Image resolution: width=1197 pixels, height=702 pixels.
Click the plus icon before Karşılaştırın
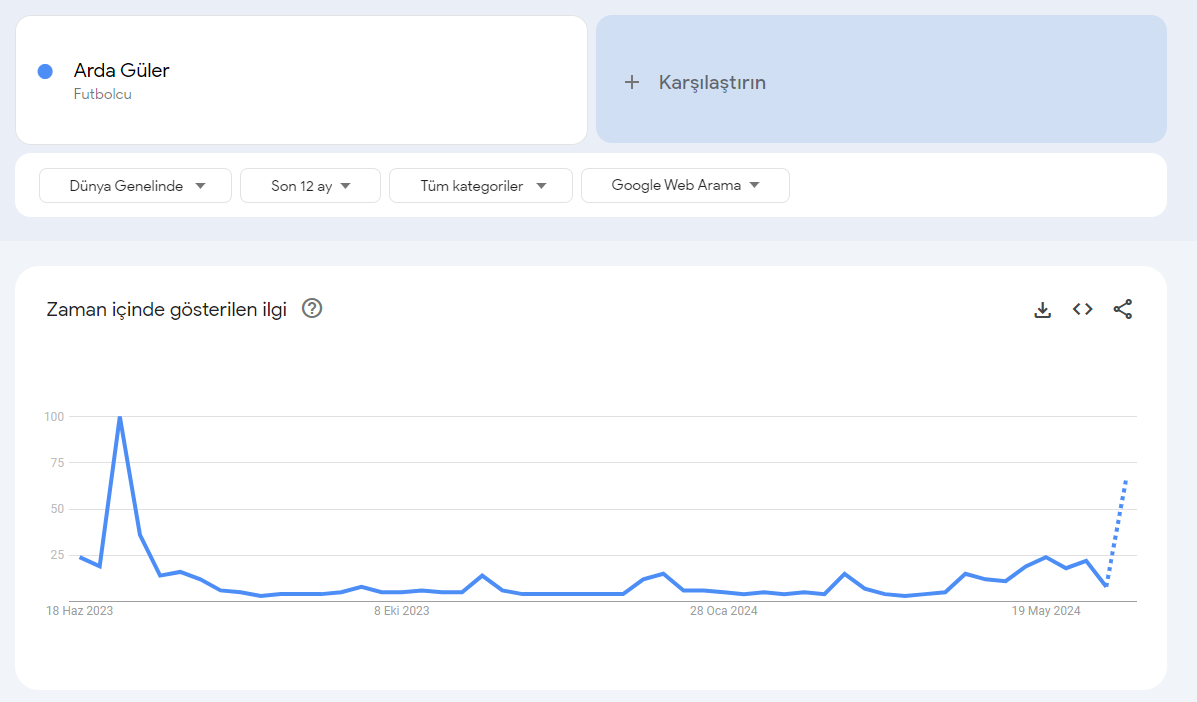pos(631,82)
